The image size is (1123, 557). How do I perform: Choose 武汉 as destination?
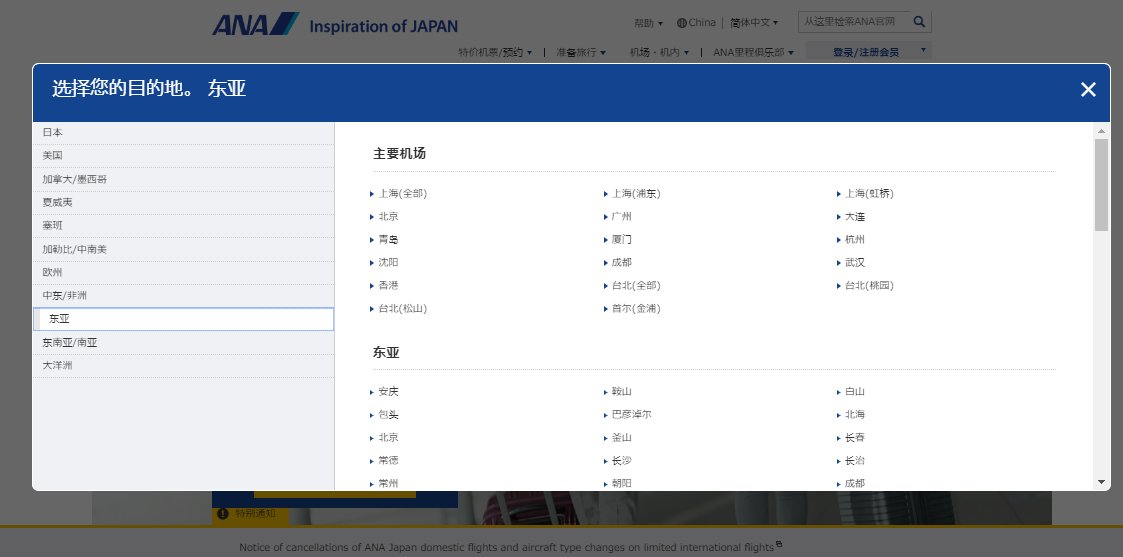(855, 263)
